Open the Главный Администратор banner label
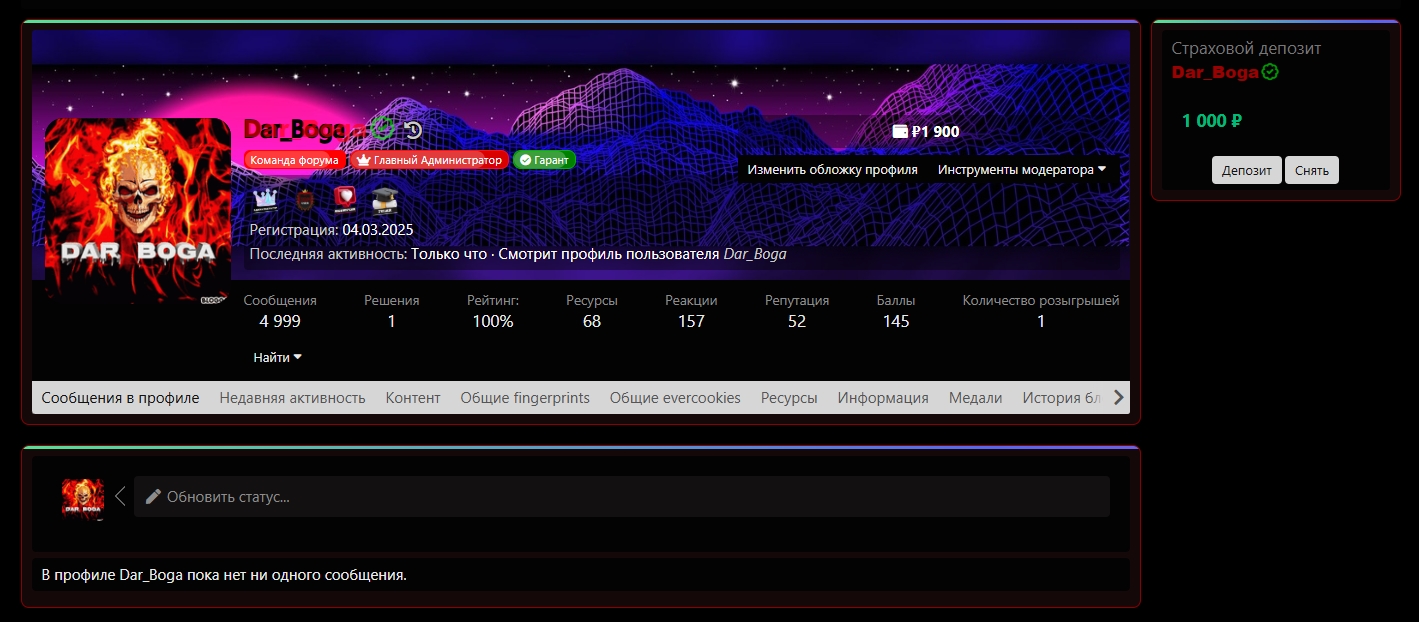The width and height of the screenshot is (1419, 622). [429, 160]
